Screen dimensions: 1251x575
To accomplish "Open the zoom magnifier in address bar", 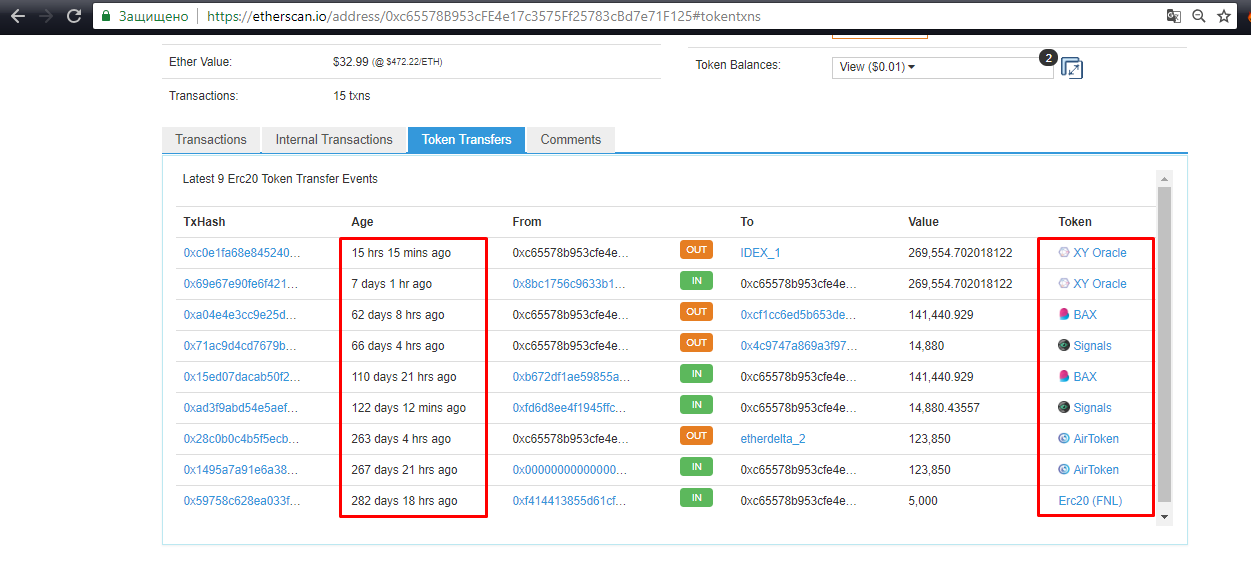I will [1198, 16].
